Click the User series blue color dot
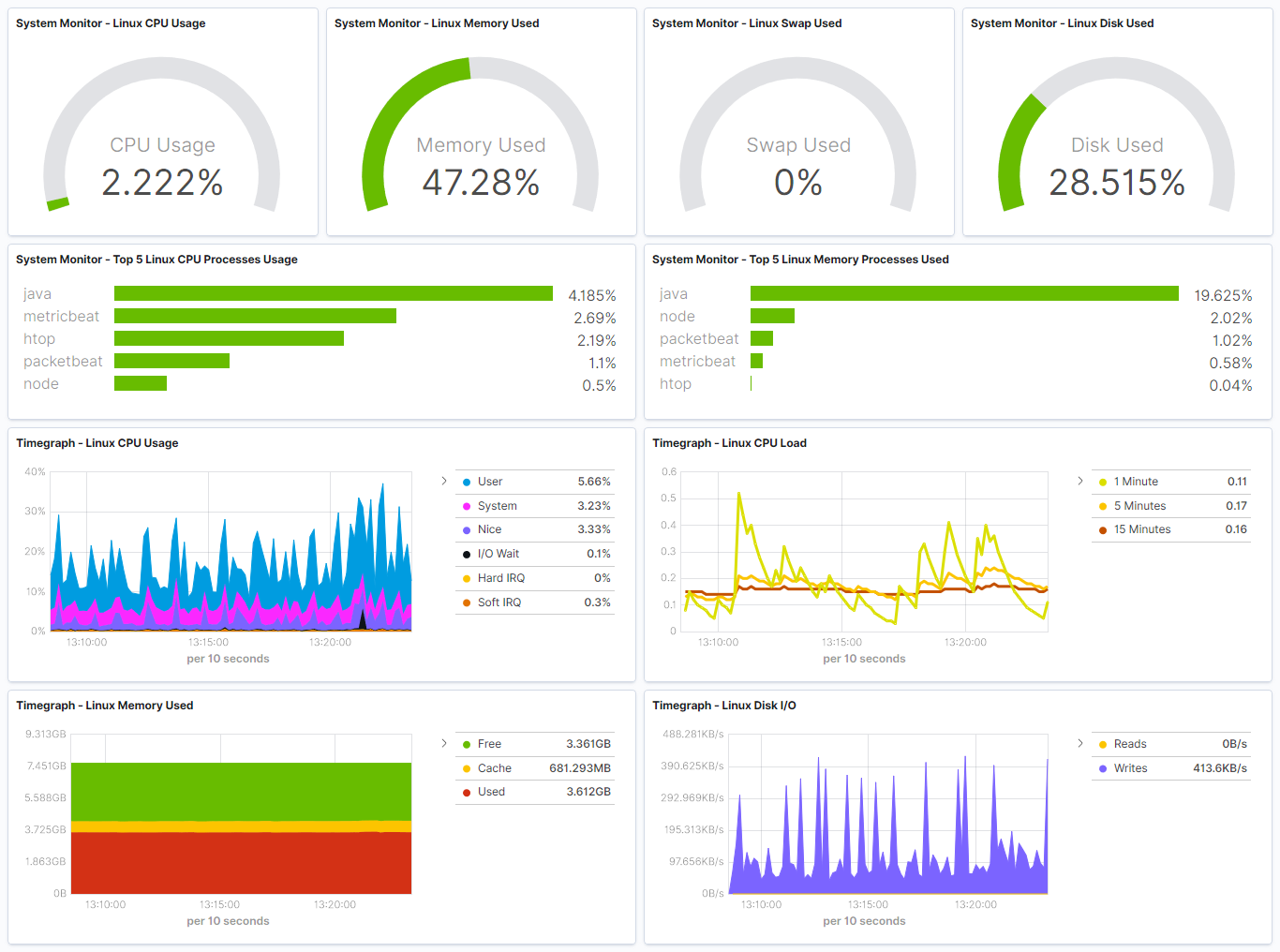Viewport: 1280px width, 952px height. coord(467,482)
